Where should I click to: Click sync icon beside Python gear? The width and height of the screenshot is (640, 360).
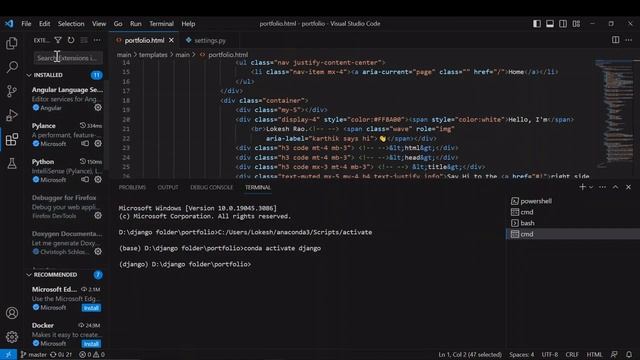click(85, 180)
